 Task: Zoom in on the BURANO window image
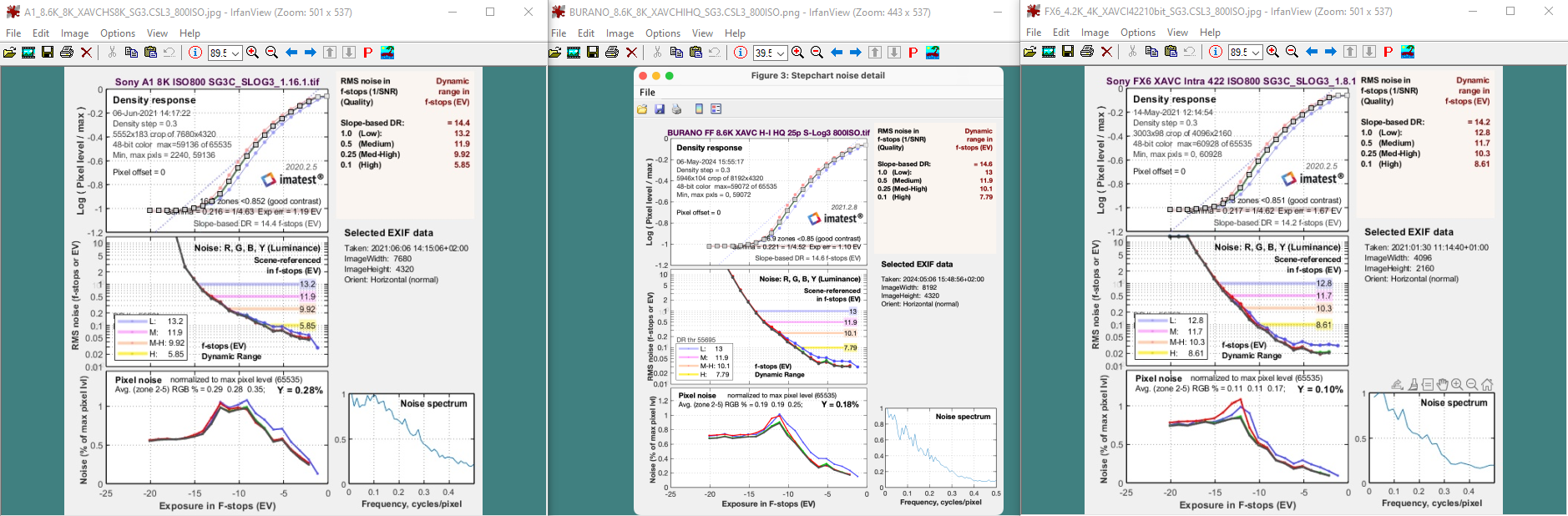tap(797, 53)
